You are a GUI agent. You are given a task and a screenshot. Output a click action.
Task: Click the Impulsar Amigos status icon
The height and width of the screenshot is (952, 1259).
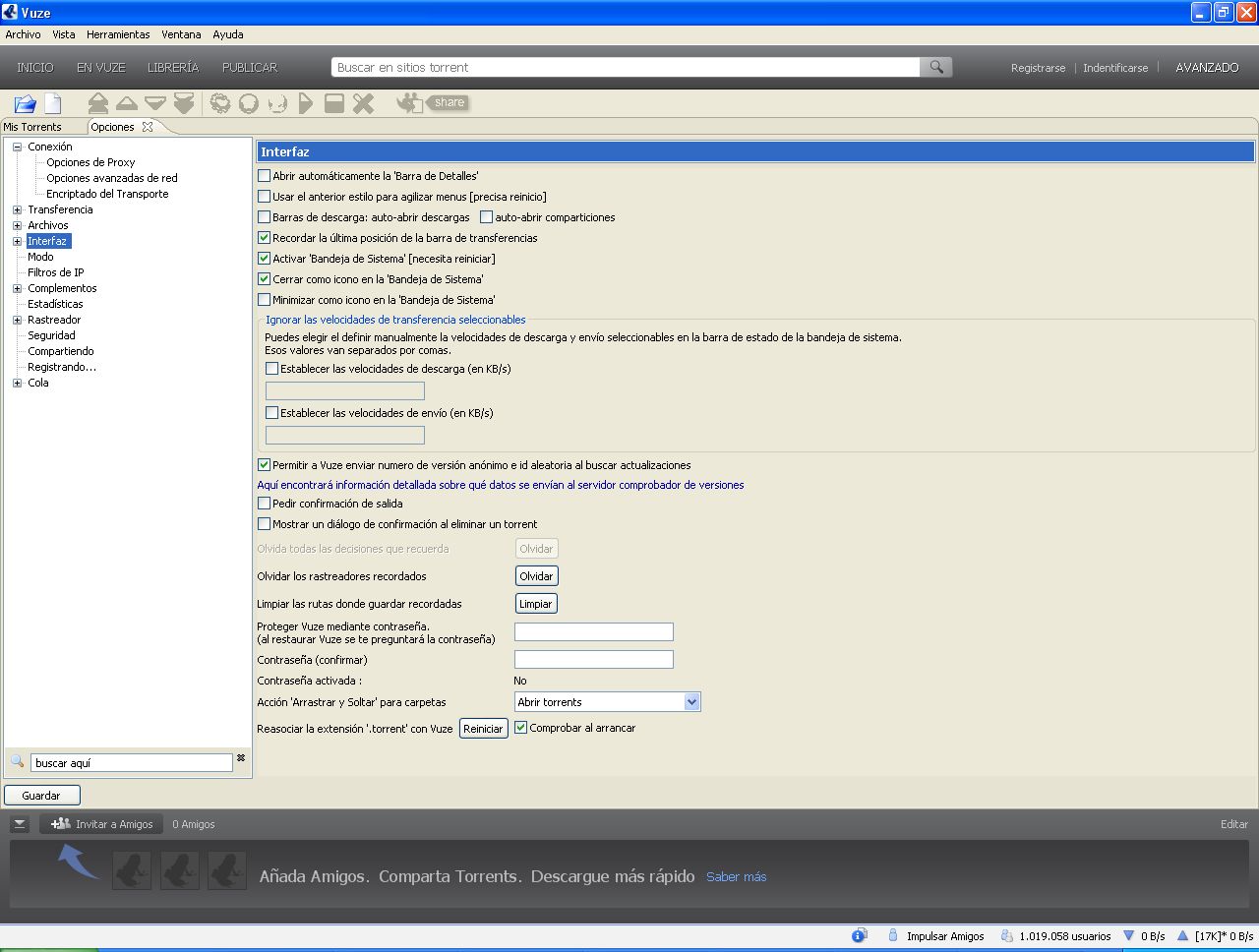893,935
